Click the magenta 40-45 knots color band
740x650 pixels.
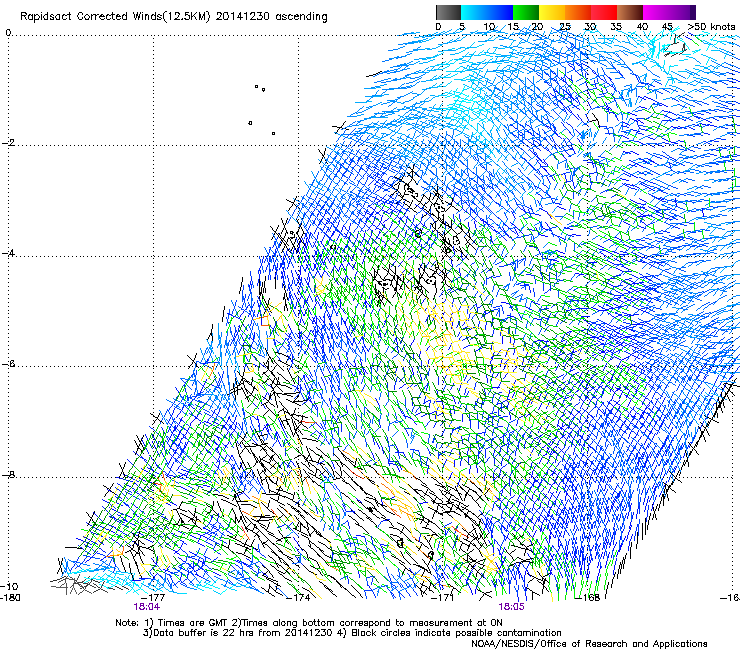click(656, 12)
